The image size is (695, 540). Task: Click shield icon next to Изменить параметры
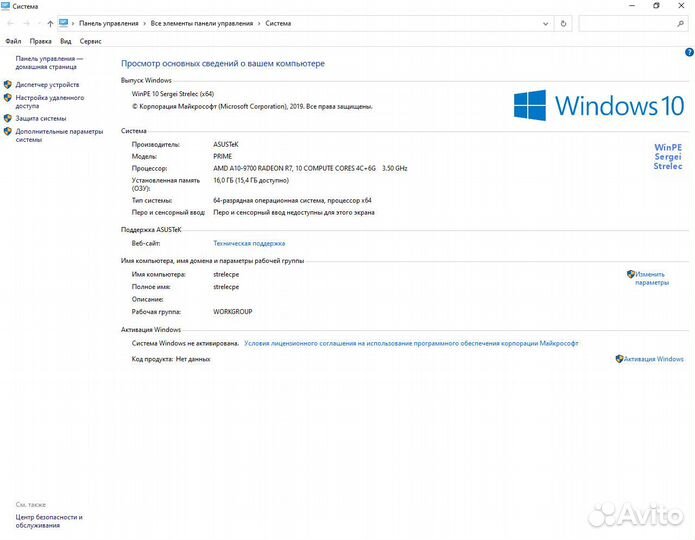[631, 274]
